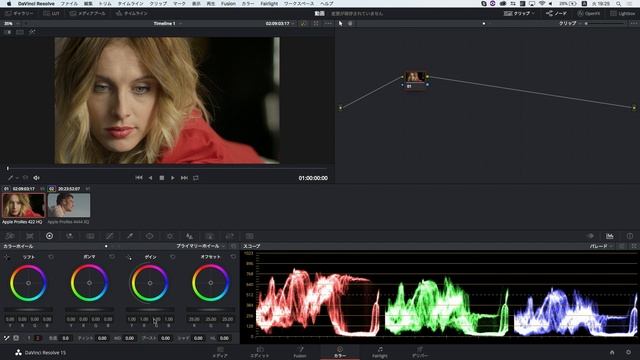Toggle Media Pool panel
This screenshot has height=360, width=640.
click(87, 13)
